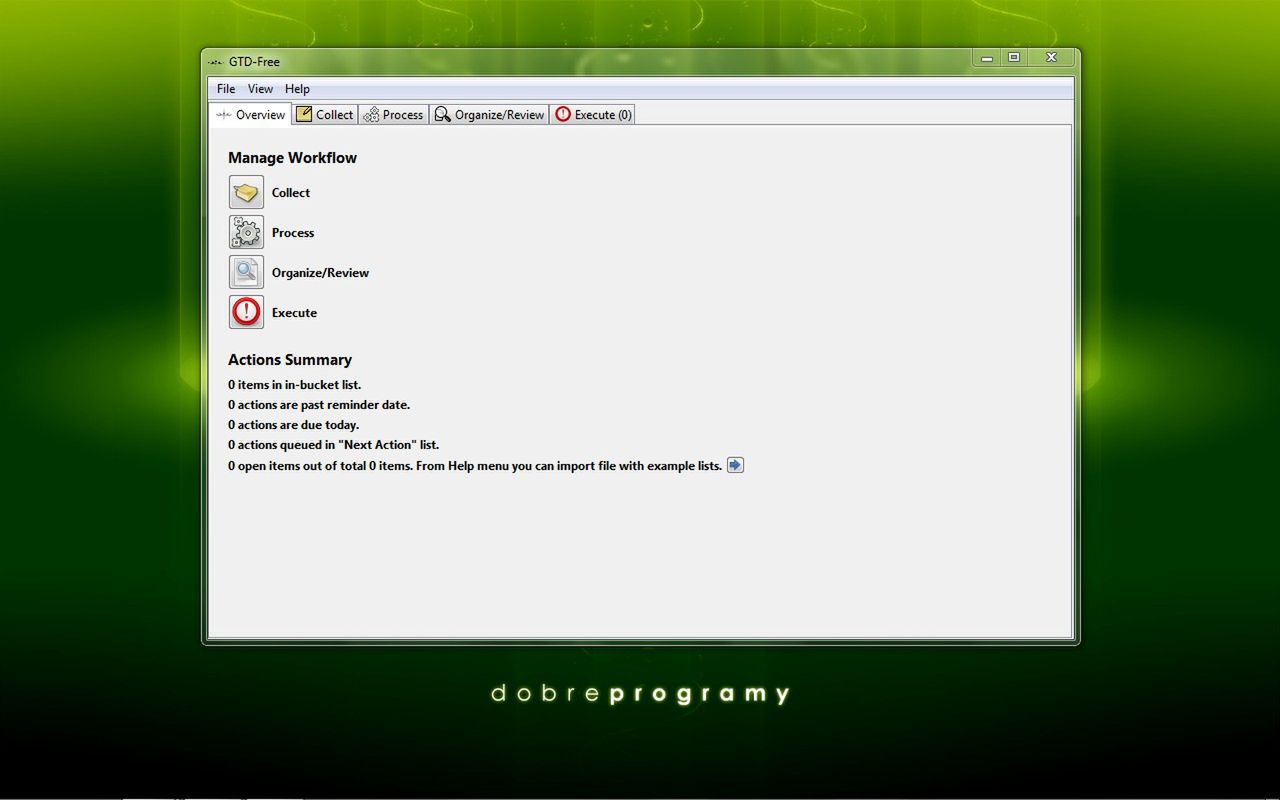The height and width of the screenshot is (800, 1280).
Task: Open the Help menu
Action: [297, 89]
